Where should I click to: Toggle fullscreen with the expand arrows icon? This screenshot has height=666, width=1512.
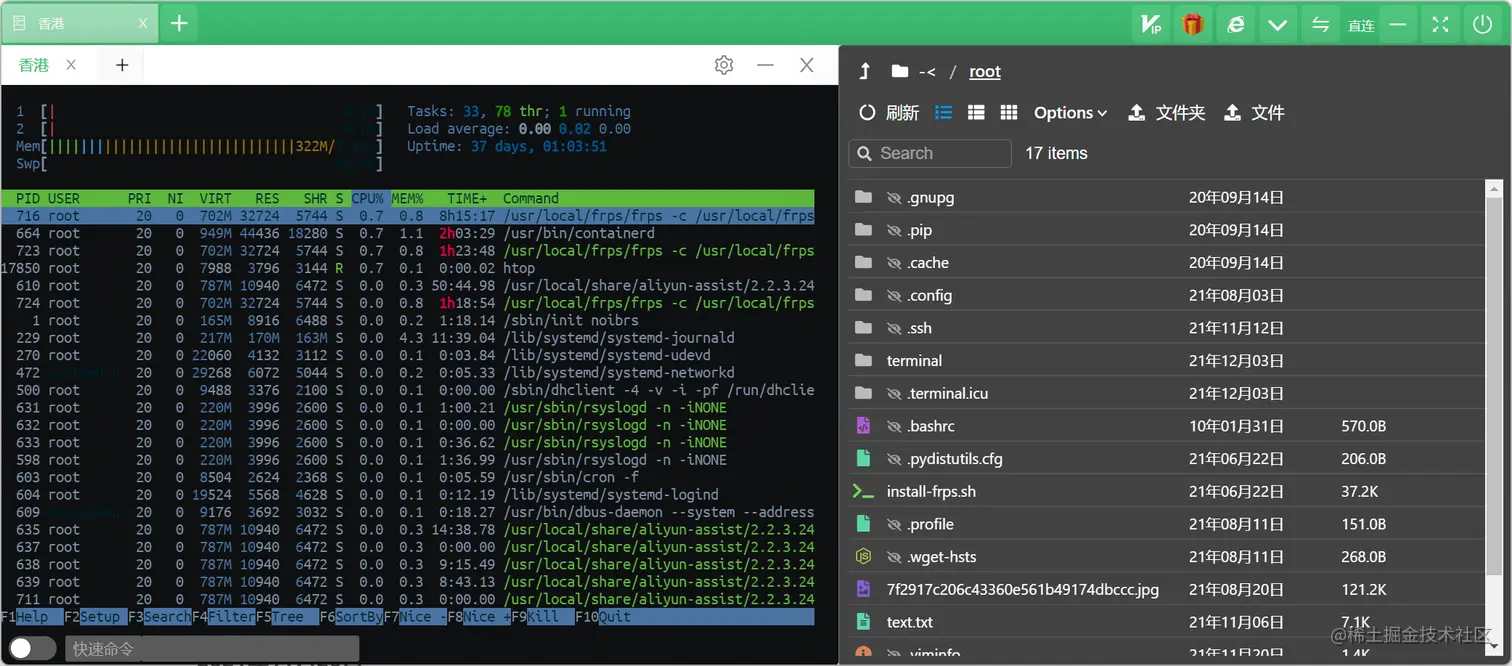coord(1440,24)
